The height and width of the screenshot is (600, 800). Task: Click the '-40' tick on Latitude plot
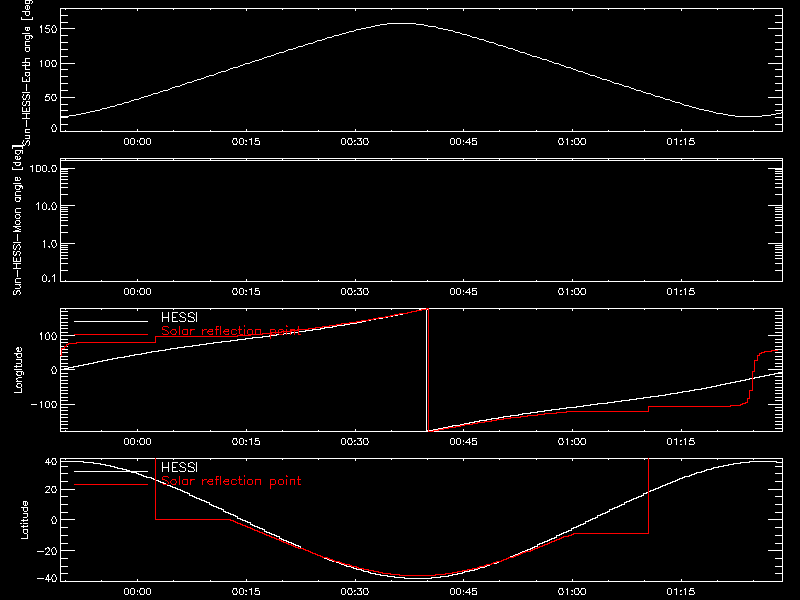coord(48,579)
